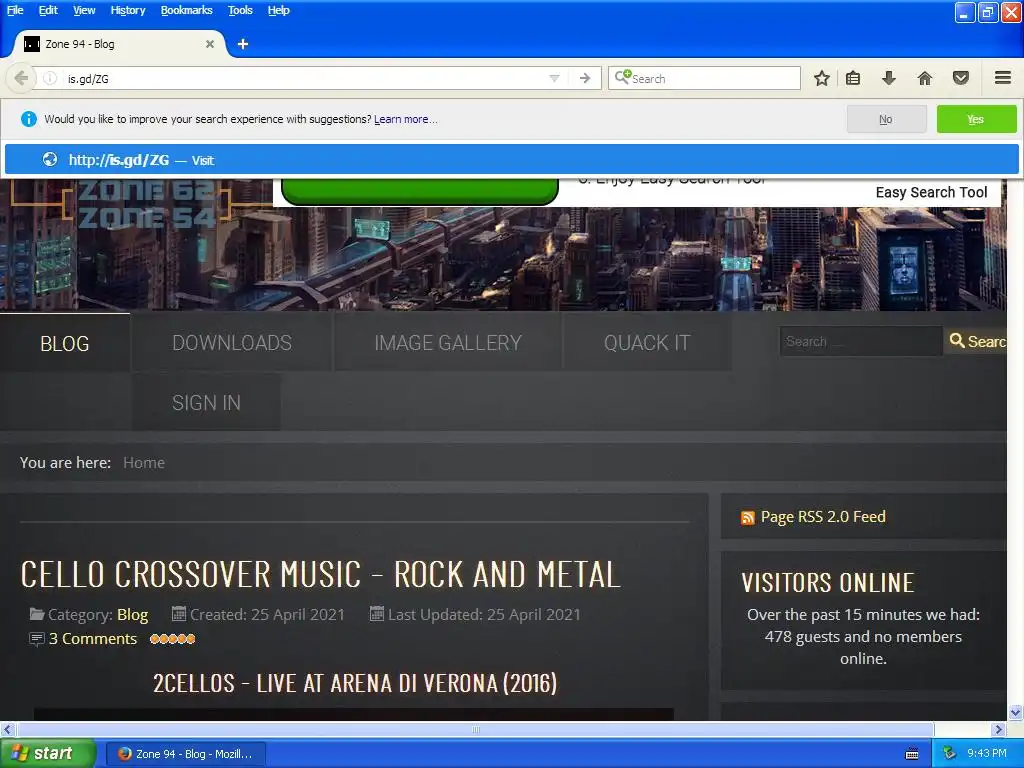This screenshot has width=1024, height=768.
Task: Click the search engine magnifier icon
Action: tap(622, 78)
